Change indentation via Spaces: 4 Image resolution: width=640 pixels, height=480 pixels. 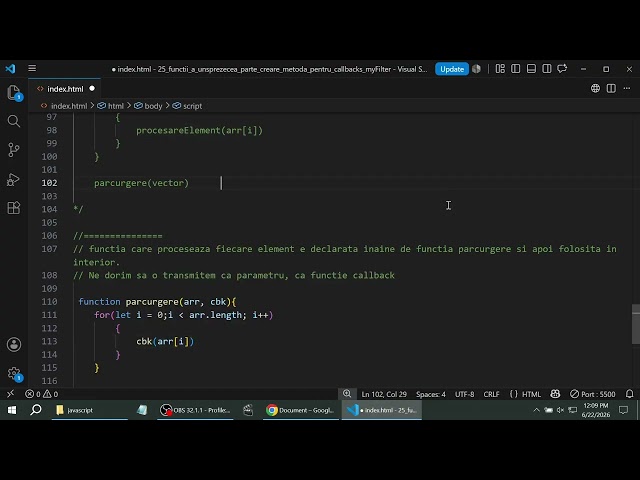pyautogui.click(x=431, y=394)
